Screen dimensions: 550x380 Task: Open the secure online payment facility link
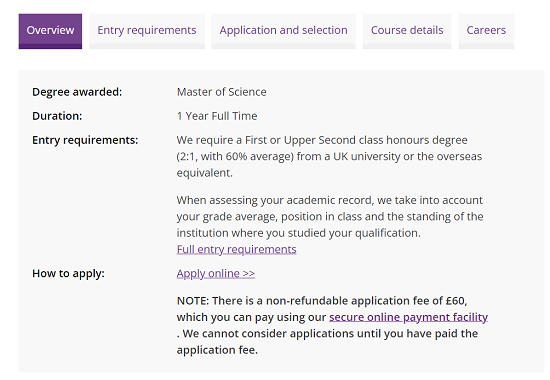click(408, 317)
